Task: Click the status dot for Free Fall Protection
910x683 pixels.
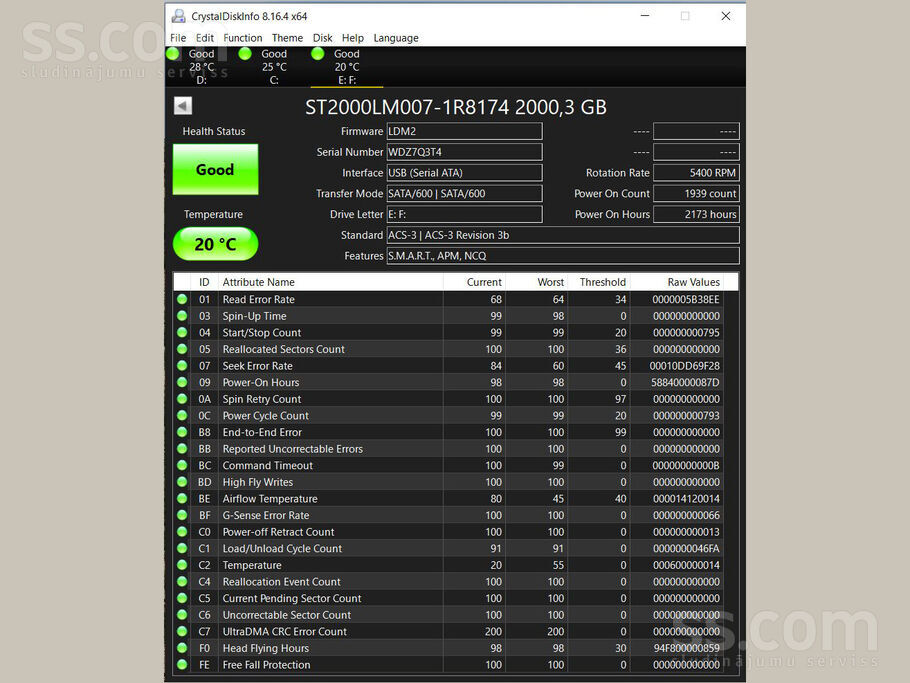Action: click(x=182, y=664)
